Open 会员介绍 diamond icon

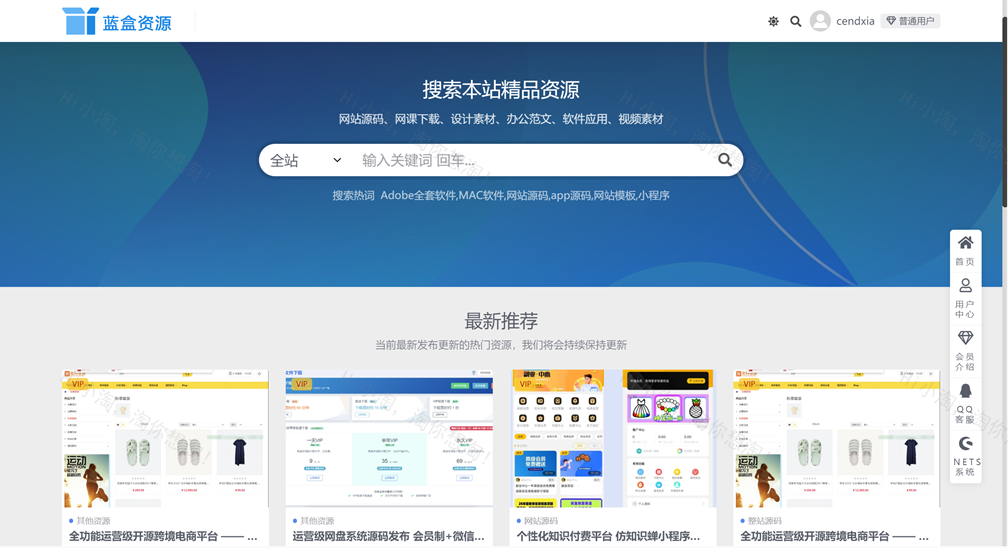coord(965,351)
